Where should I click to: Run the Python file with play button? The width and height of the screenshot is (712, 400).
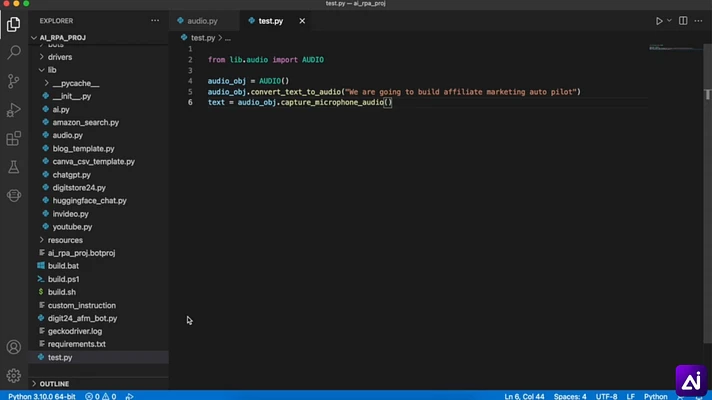pyautogui.click(x=659, y=21)
